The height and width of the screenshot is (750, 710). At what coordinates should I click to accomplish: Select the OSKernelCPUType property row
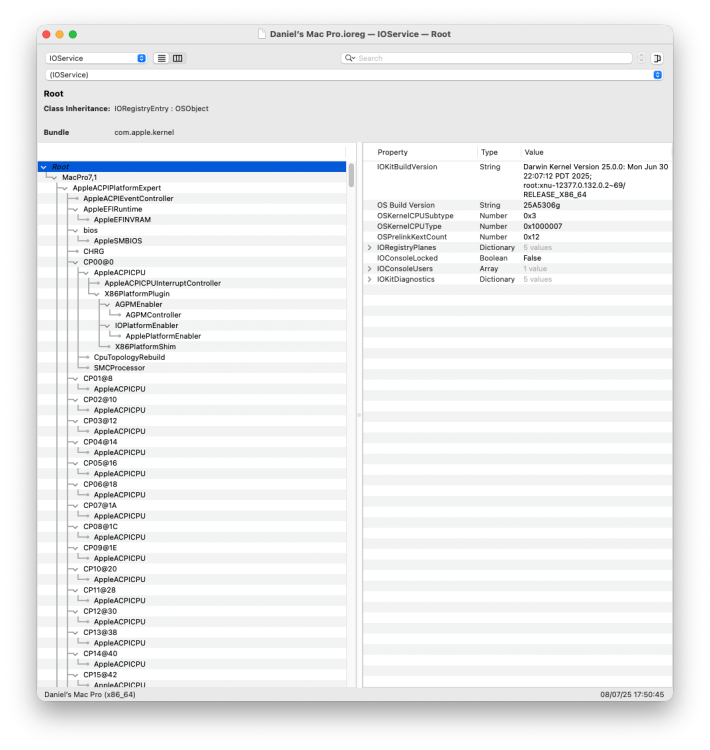(517, 226)
